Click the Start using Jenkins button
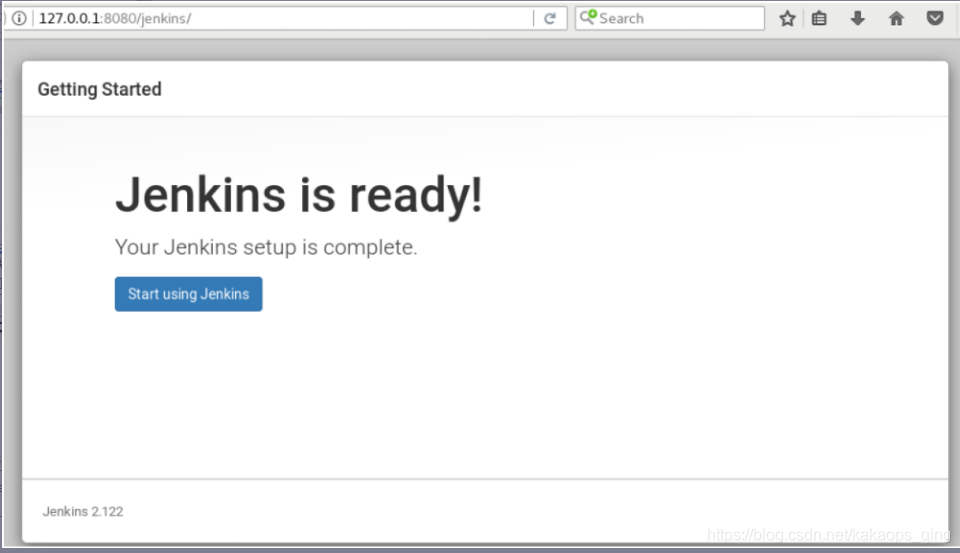 pyautogui.click(x=188, y=294)
